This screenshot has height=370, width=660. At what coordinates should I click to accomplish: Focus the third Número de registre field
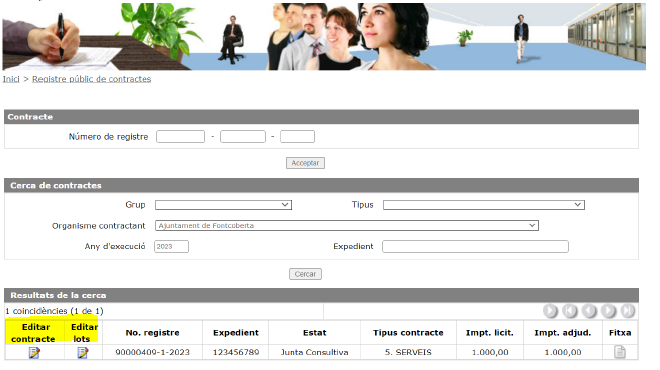[297, 137]
